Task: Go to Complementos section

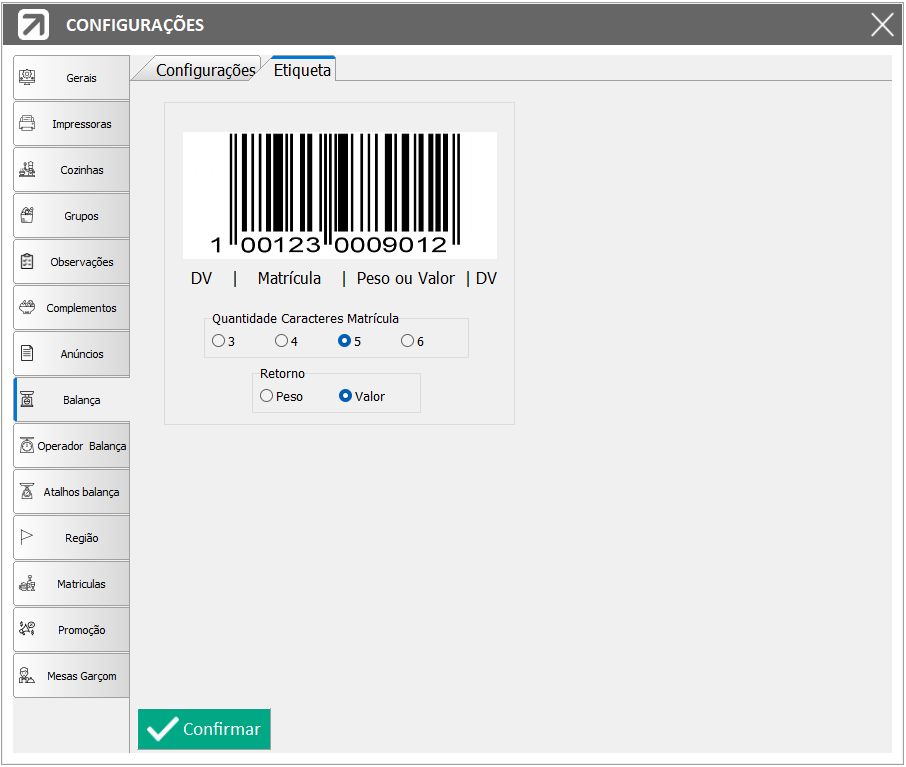Action: tap(72, 307)
